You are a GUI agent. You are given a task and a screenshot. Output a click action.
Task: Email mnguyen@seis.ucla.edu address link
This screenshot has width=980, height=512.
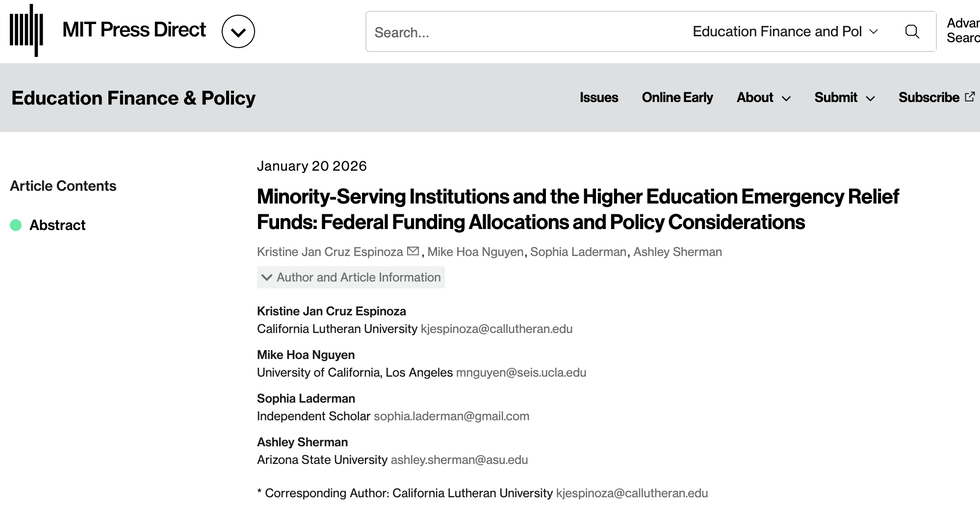(x=521, y=373)
